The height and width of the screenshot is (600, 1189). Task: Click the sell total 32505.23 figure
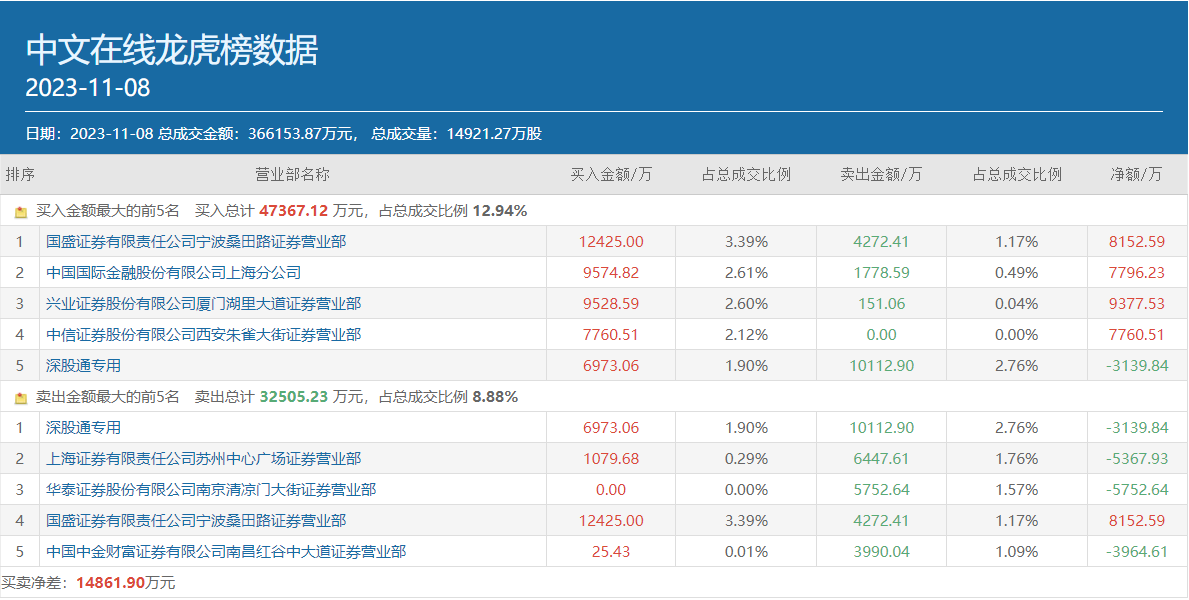[x=293, y=397]
